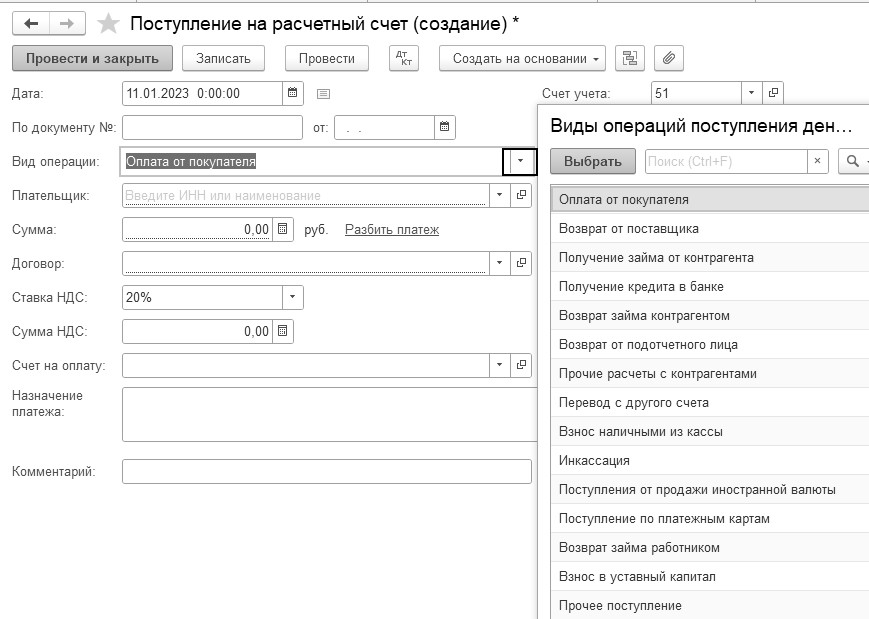Open attached files with the paperclip icon

(x=669, y=58)
